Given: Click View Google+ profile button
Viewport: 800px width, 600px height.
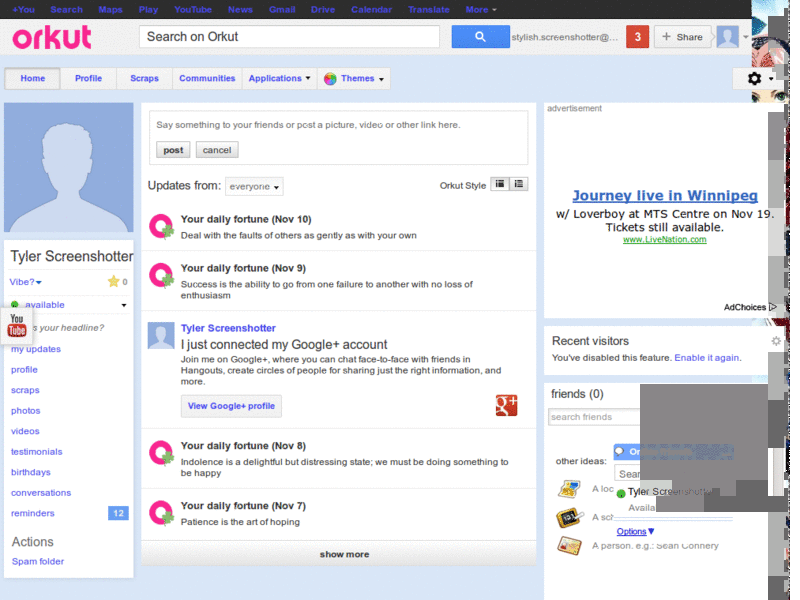Looking at the screenshot, I should (x=231, y=406).
